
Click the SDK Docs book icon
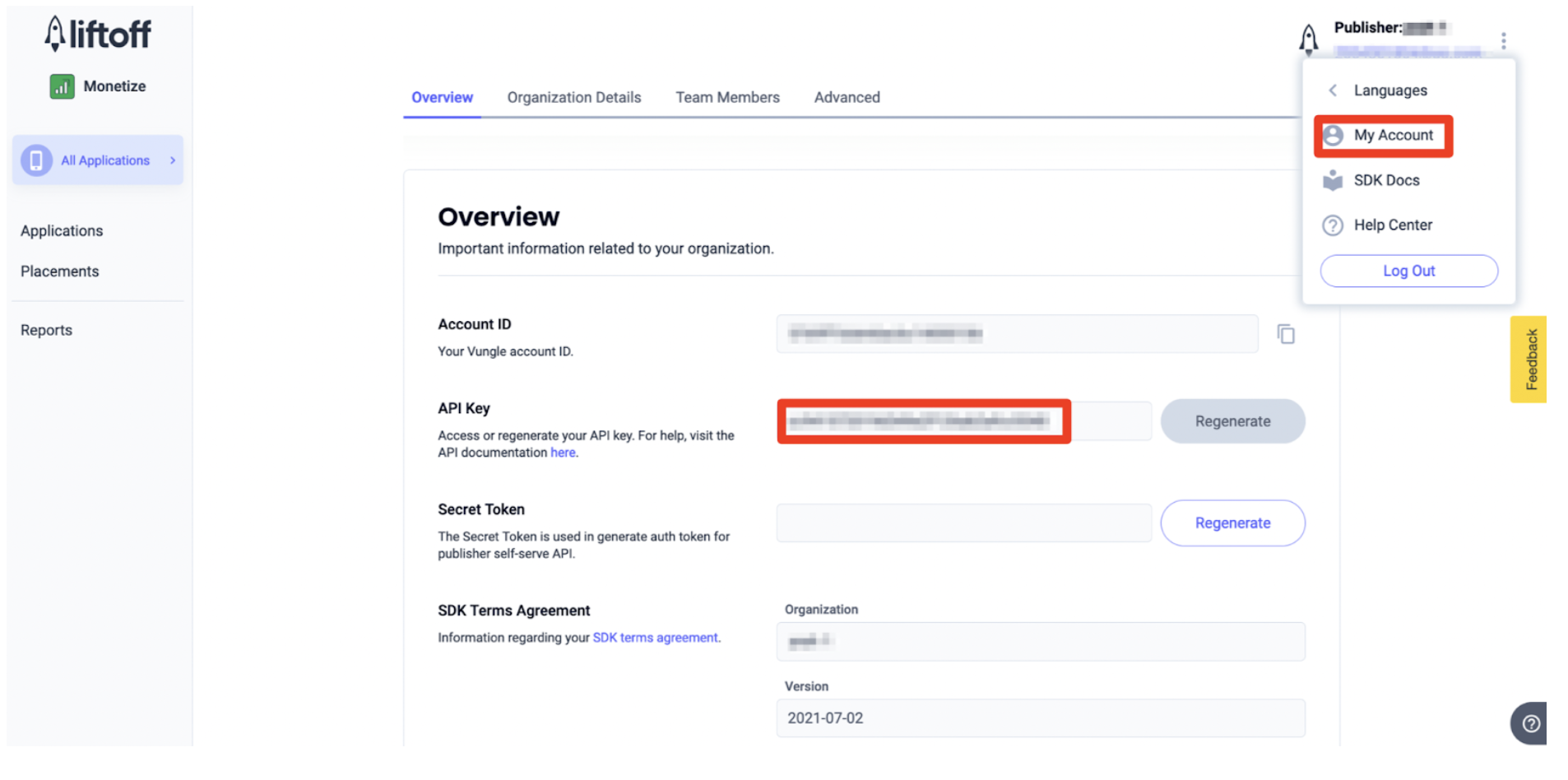[x=1333, y=180]
